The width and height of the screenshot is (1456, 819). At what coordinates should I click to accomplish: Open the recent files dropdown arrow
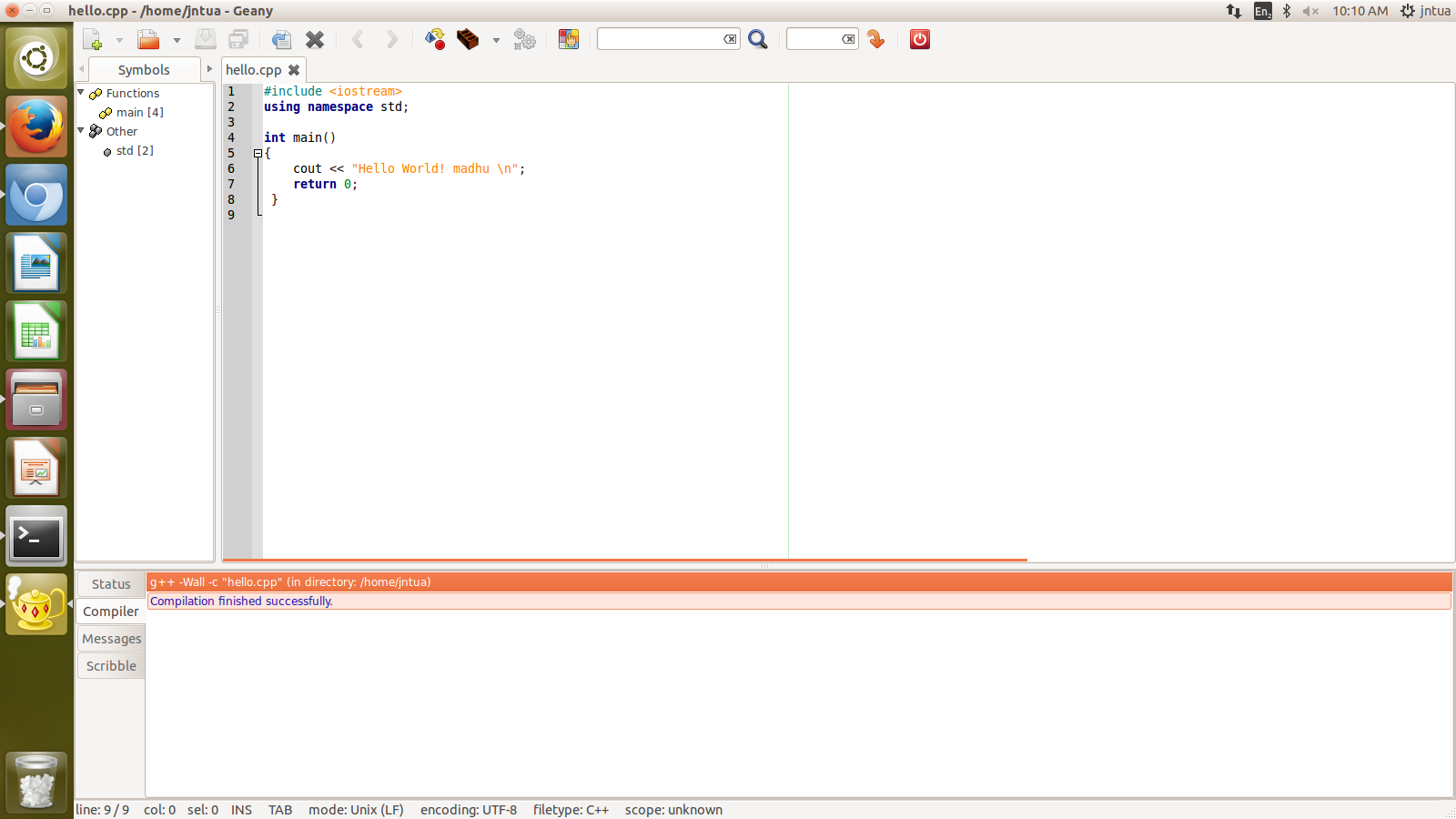pos(177,40)
